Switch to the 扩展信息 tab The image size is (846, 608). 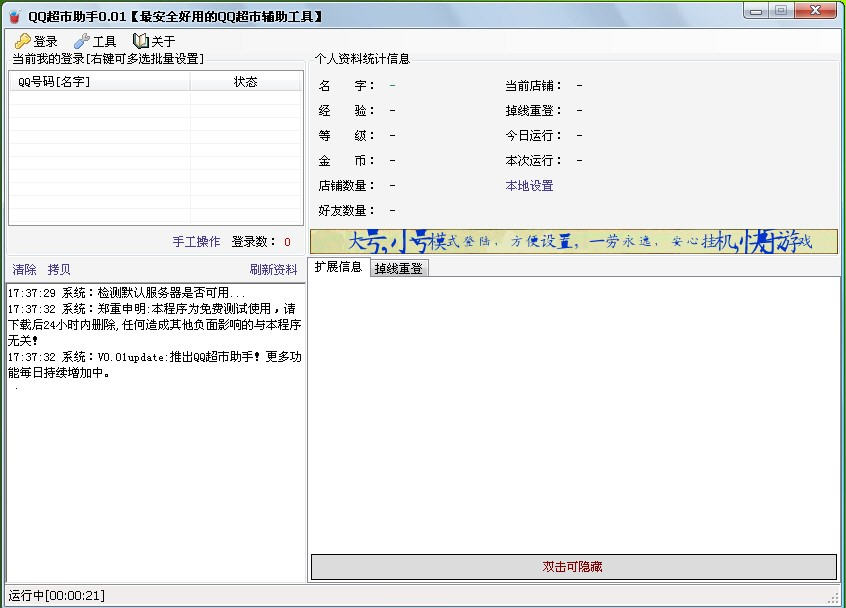pos(338,267)
